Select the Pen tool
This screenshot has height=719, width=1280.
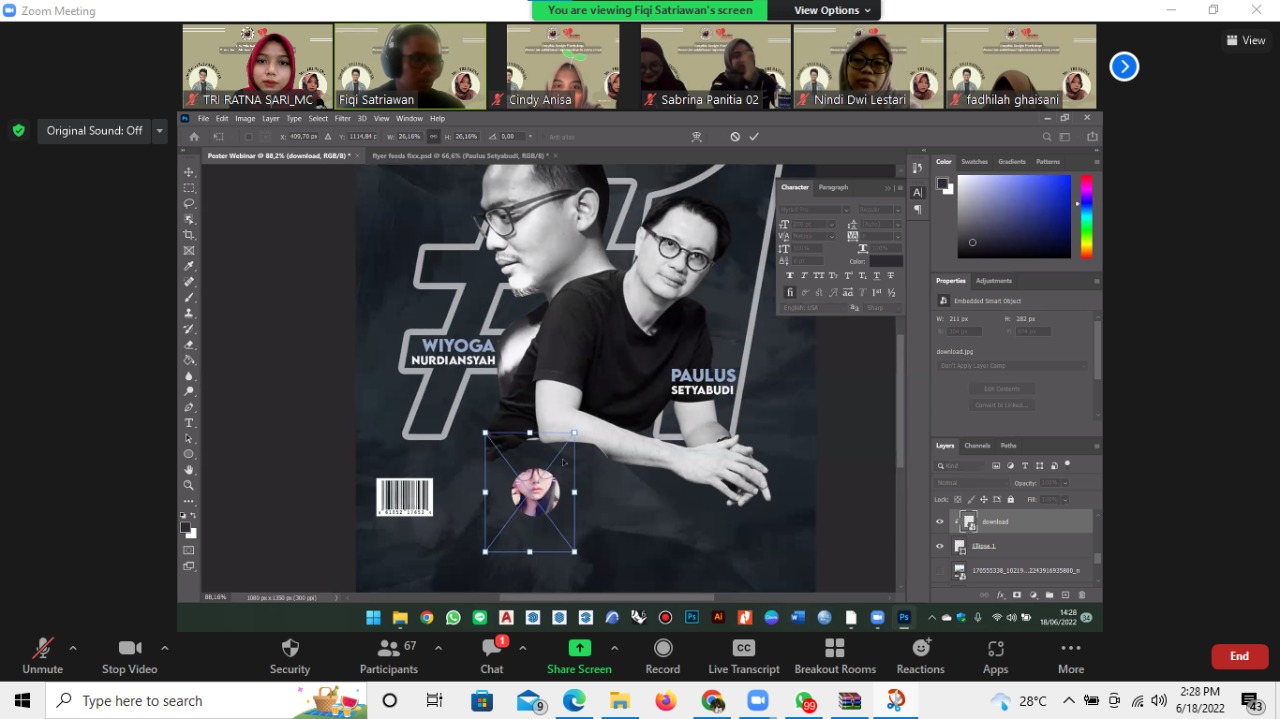(x=189, y=407)
